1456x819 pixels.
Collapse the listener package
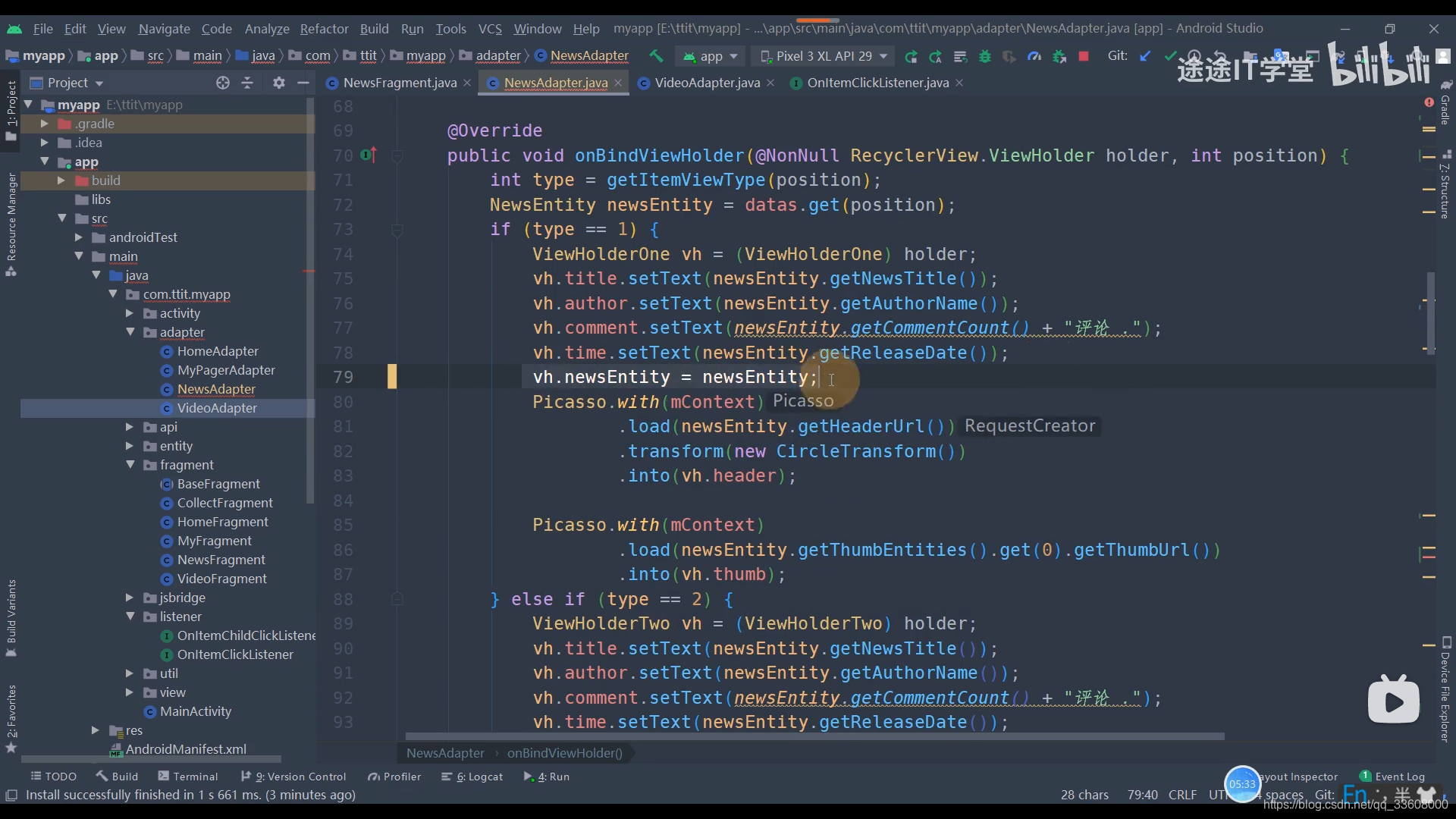point(130,617)
